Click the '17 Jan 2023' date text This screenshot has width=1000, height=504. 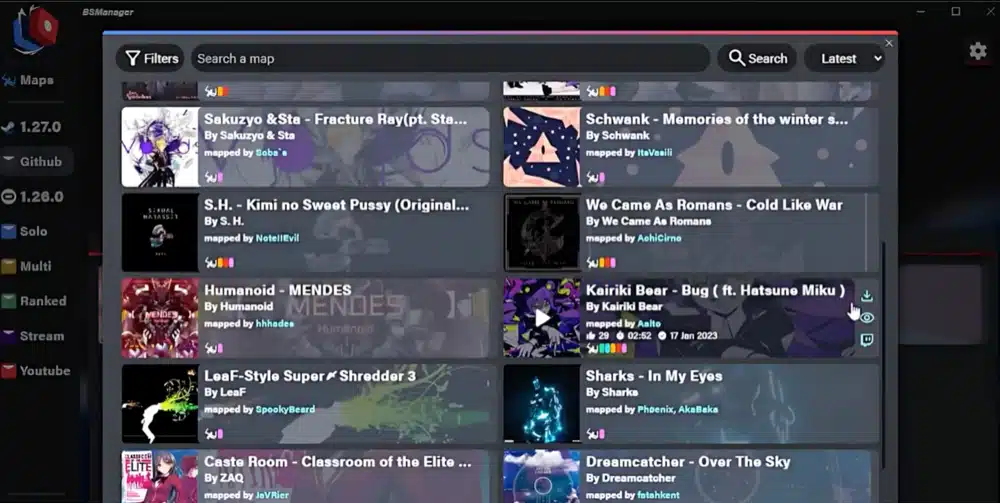pos(693,336)
